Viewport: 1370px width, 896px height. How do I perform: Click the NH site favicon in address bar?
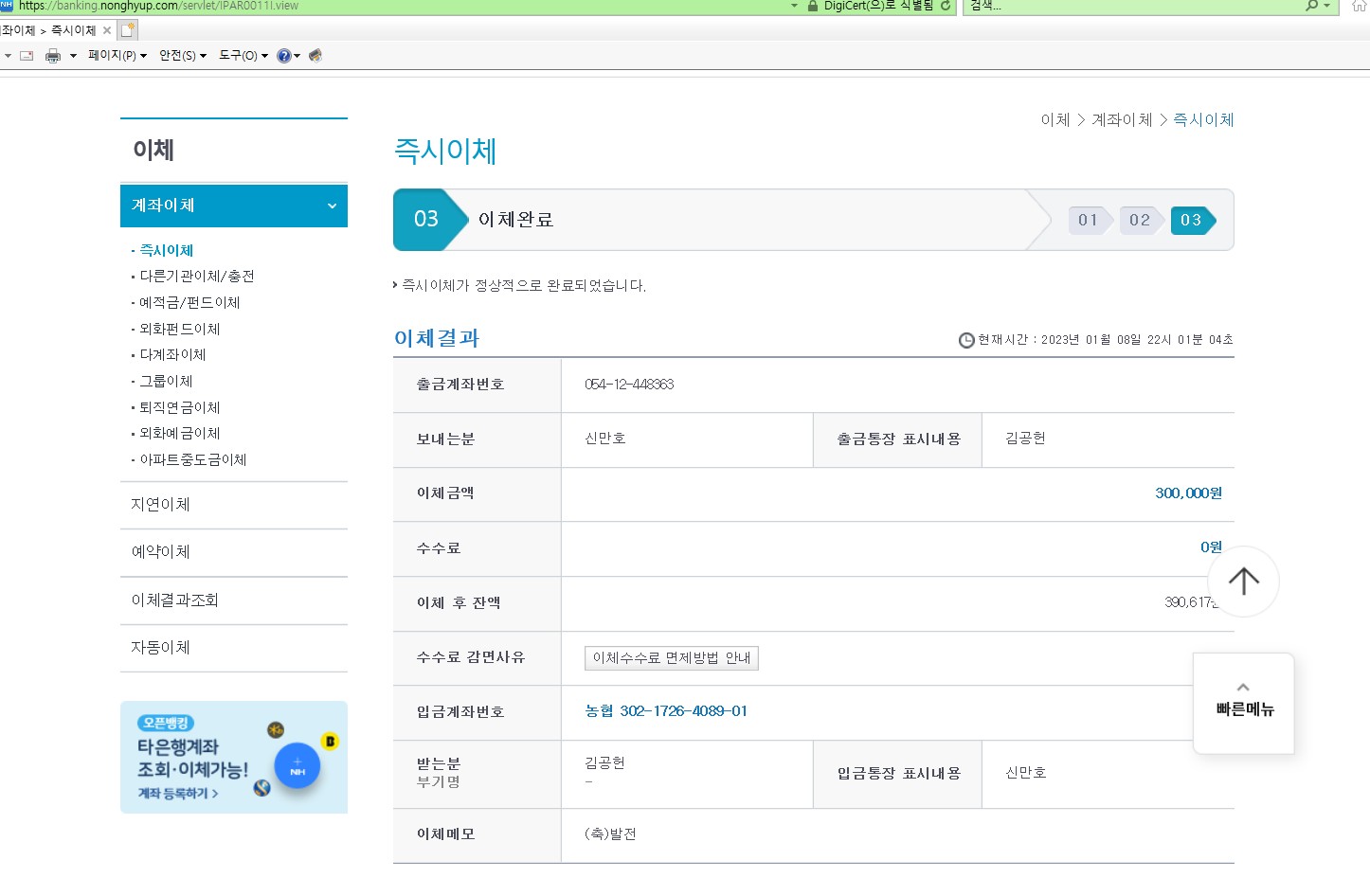click(8, 6)
